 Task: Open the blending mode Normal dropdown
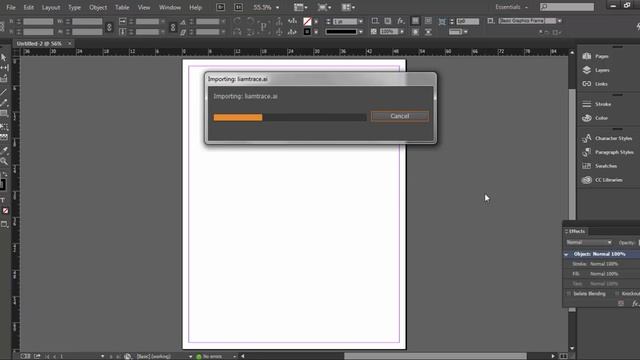tap(589, 242)
